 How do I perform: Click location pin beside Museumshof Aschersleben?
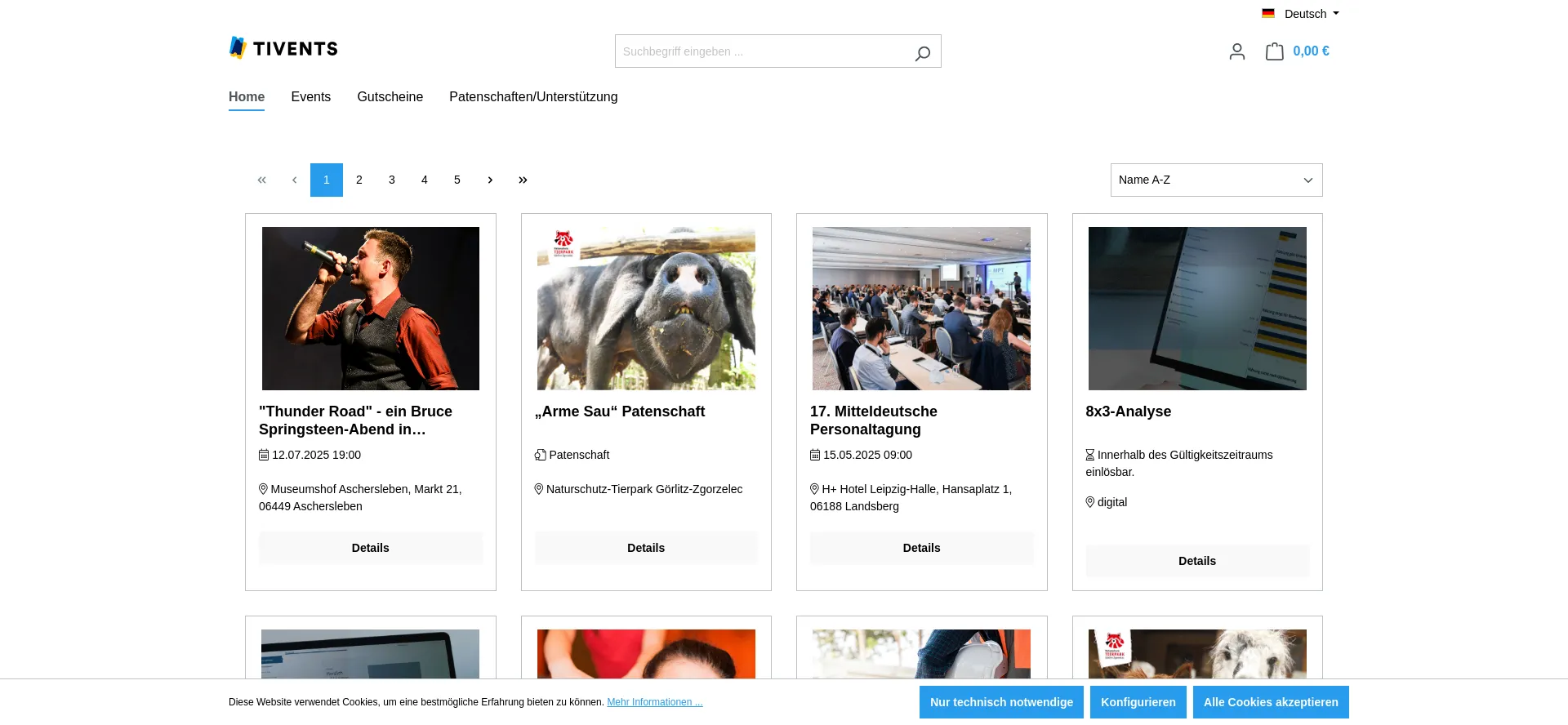pyautogui.click(x=263, y=489)
